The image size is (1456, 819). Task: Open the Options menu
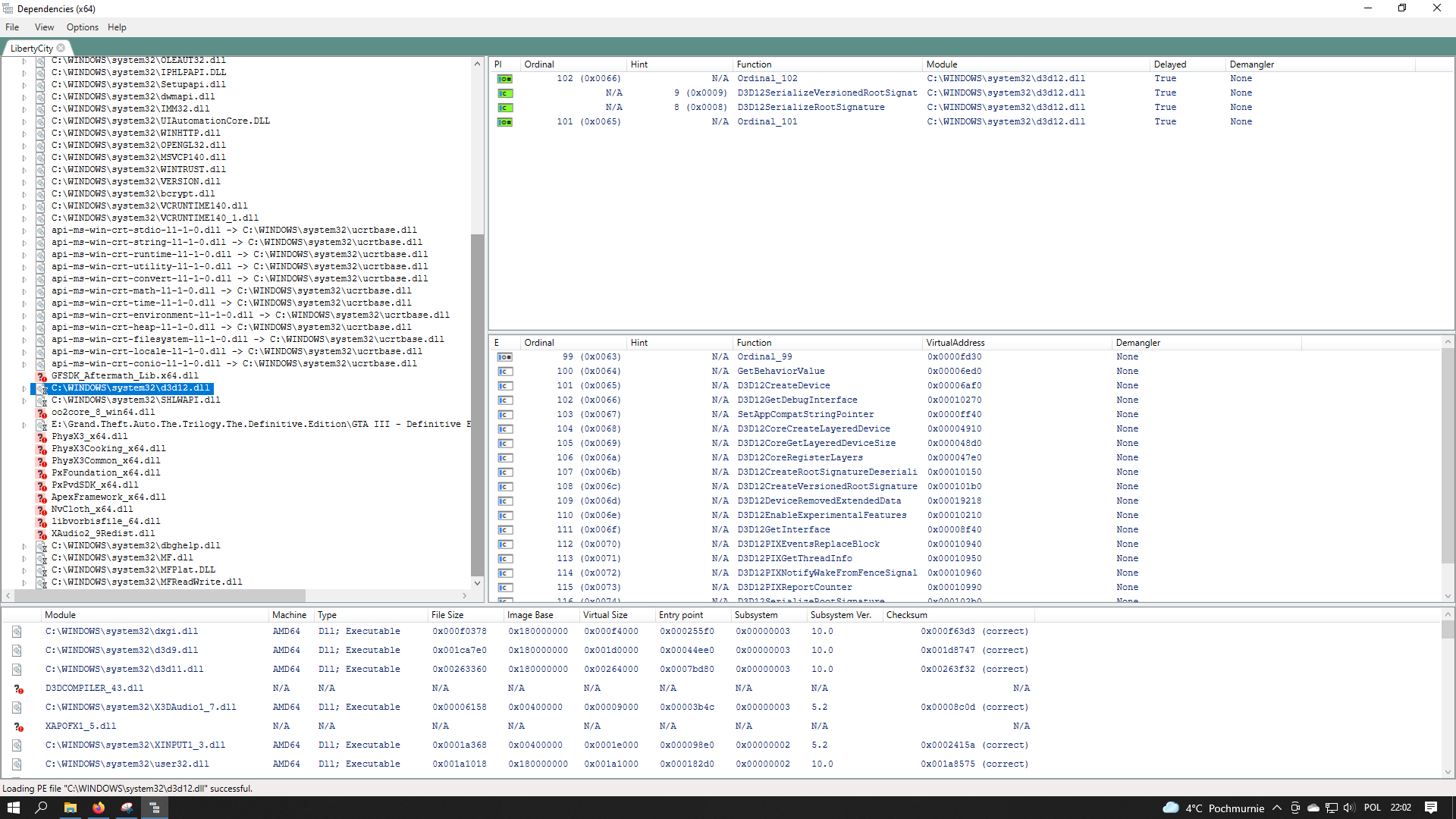pos(82,27)
